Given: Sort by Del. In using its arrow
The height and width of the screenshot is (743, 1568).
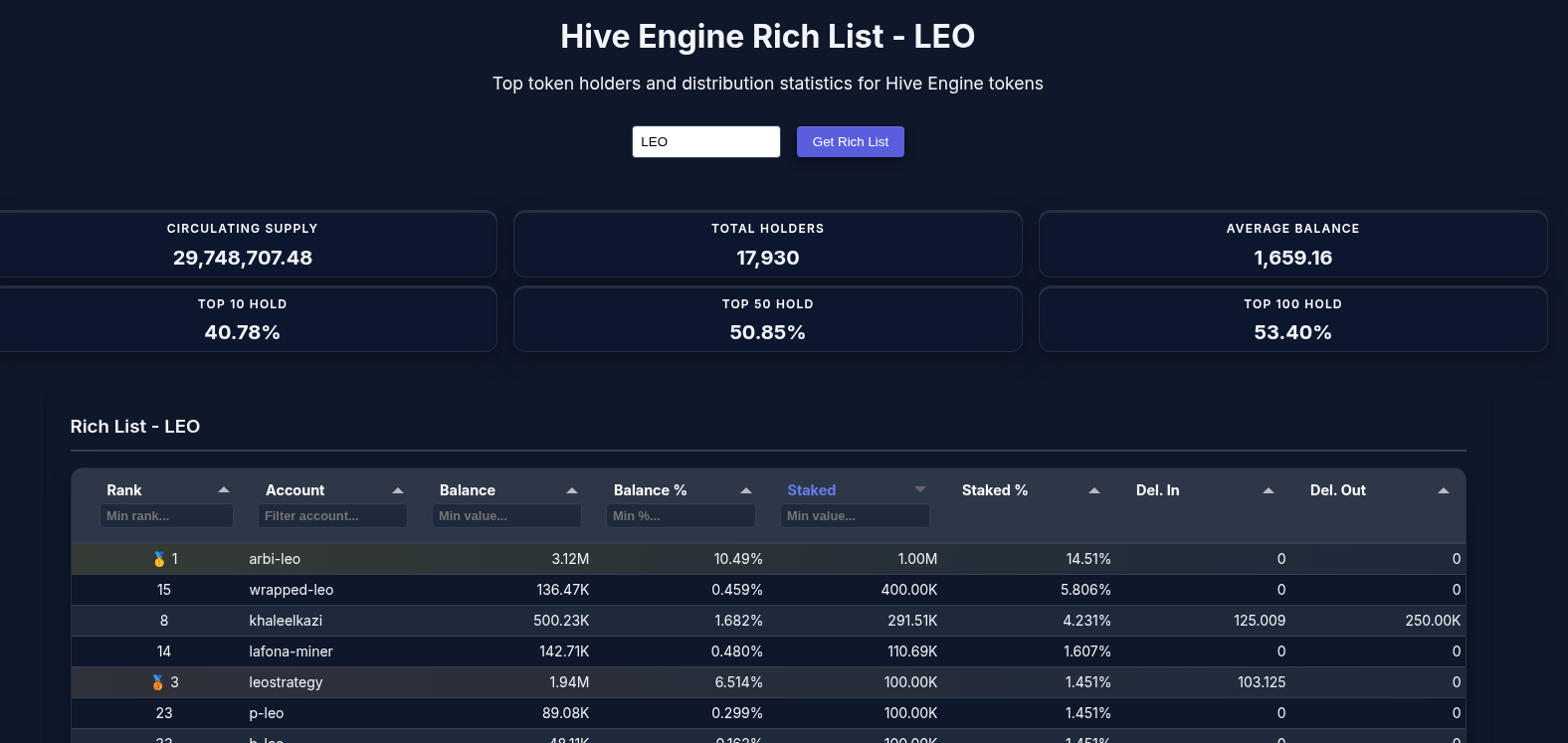Looking at the screenshot, I should 1269,490.
